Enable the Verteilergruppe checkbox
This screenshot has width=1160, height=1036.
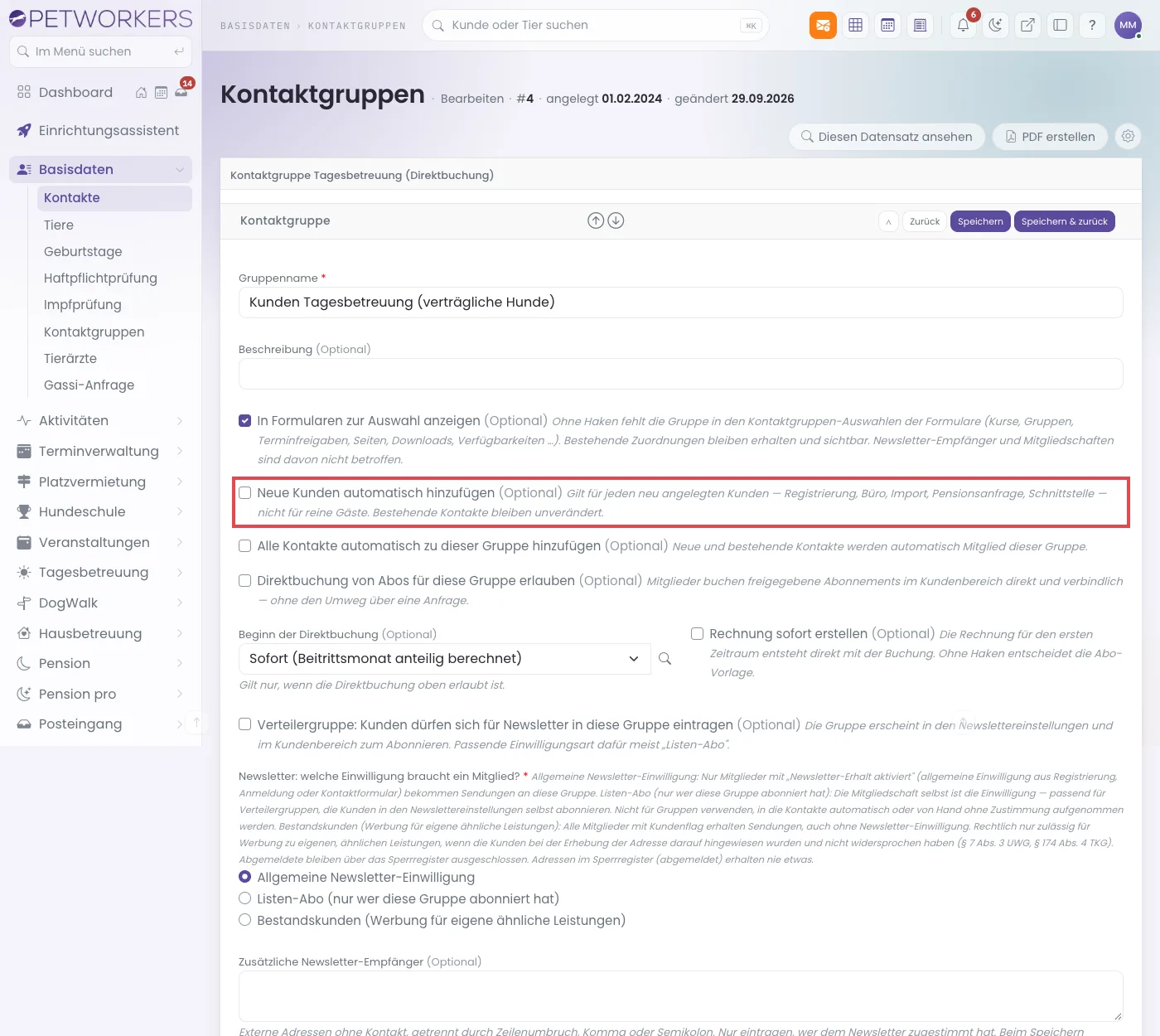coord(245,724)
